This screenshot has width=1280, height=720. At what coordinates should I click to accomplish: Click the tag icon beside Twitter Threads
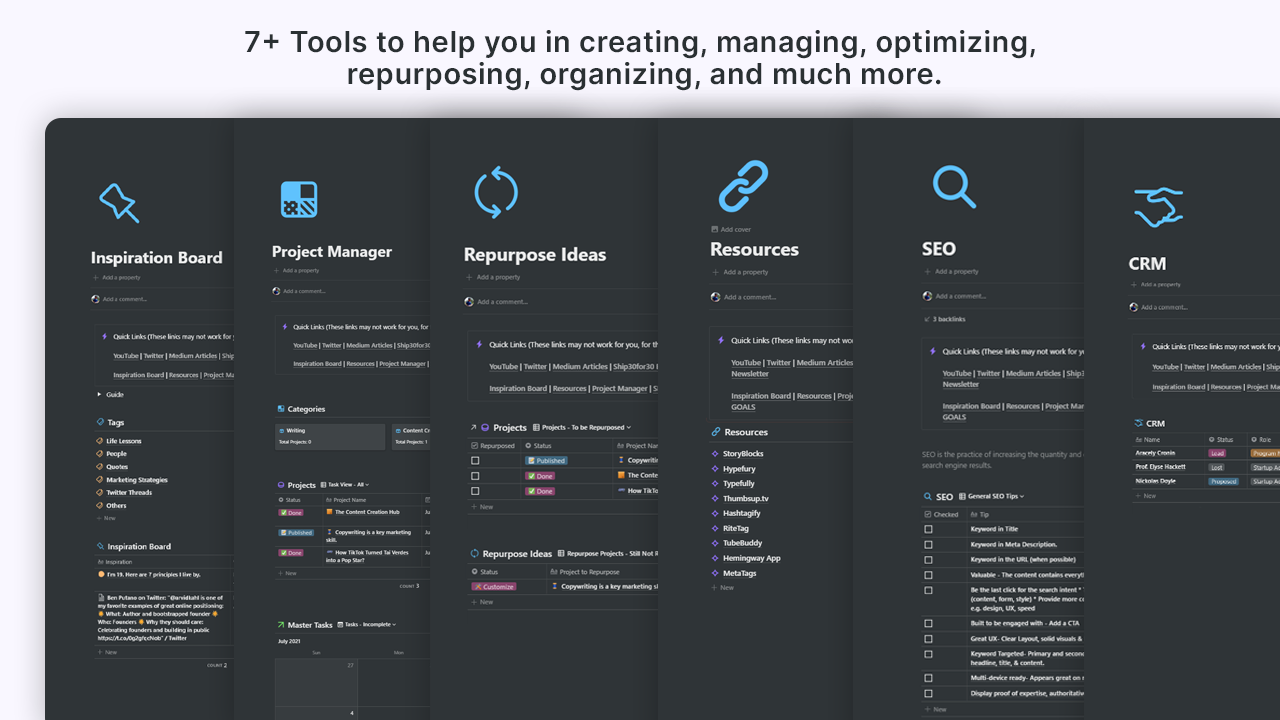point(99,493)
